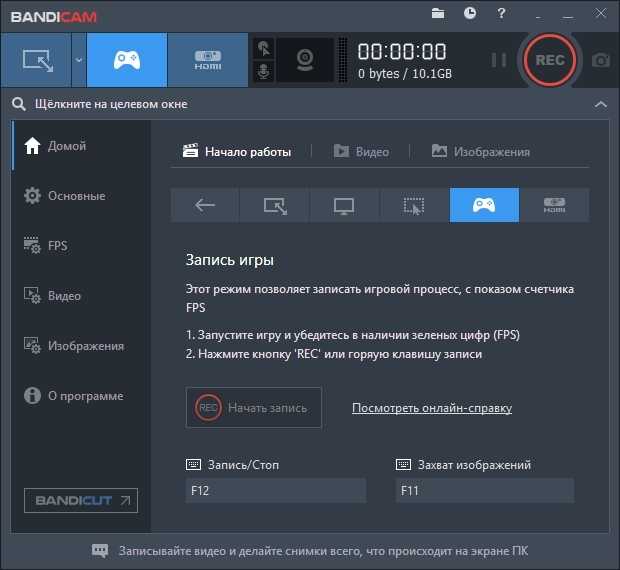This screenshot has height=570, width=620.
Task: Toggle microphone recording icon
Action: pyautogui.click(x=264, y=72)
